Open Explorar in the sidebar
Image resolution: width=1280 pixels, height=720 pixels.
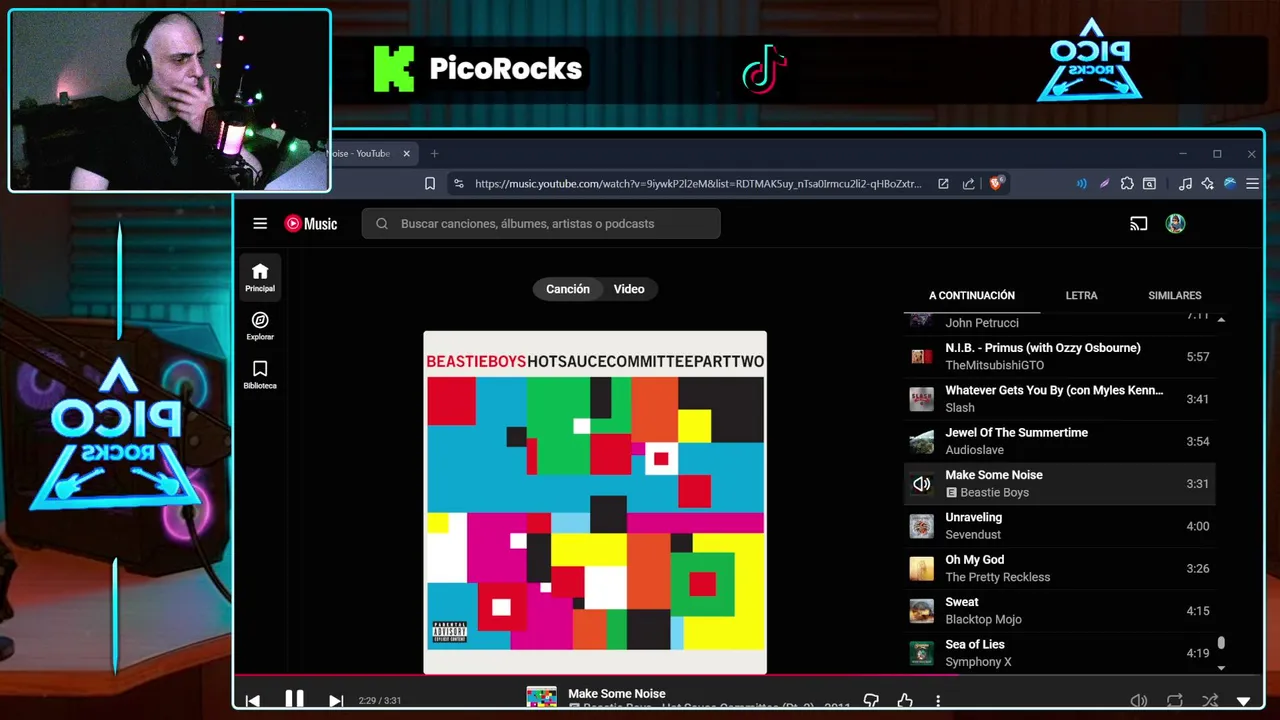(260, 326)
